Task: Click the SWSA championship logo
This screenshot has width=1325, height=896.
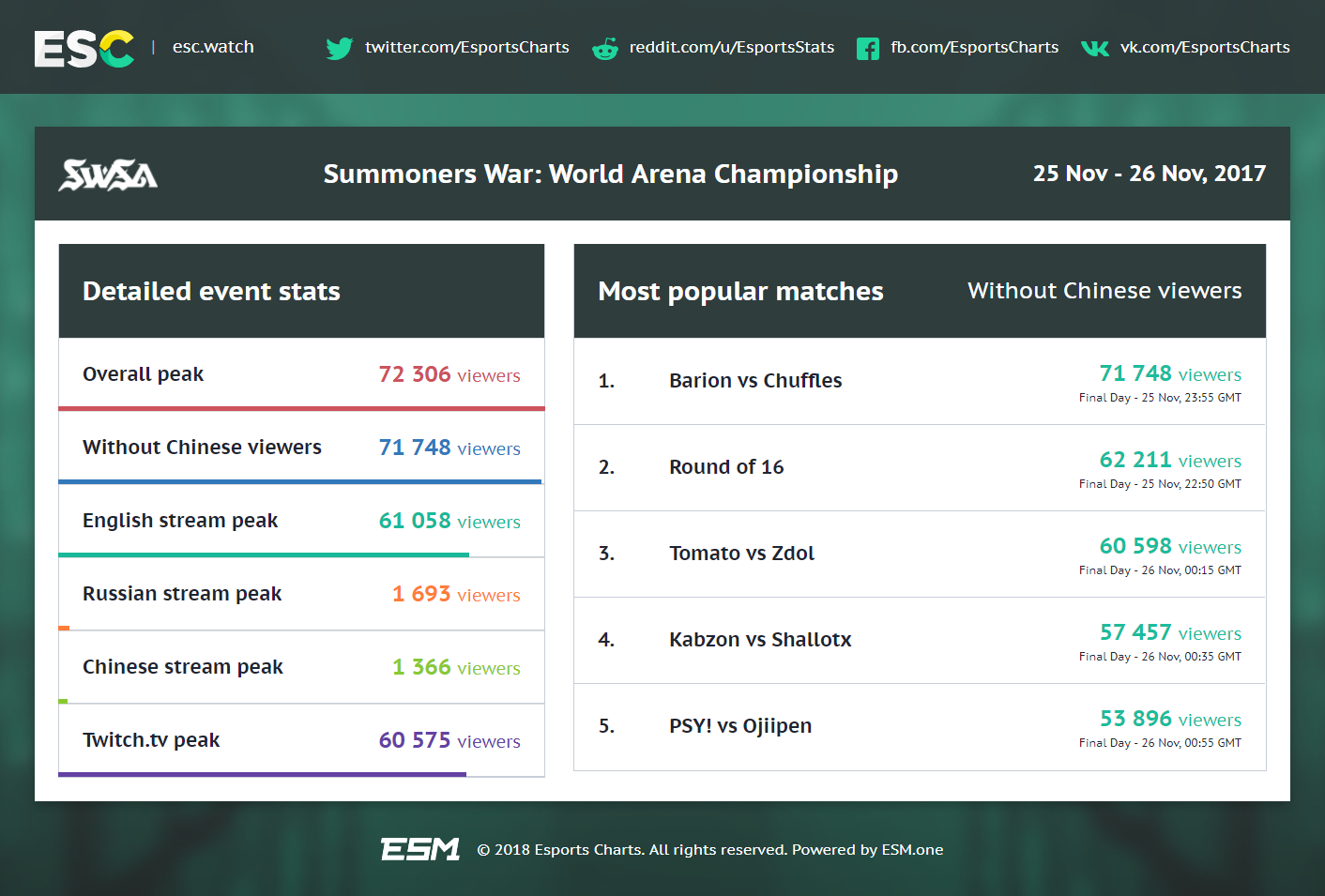Action: coord(108,175)
